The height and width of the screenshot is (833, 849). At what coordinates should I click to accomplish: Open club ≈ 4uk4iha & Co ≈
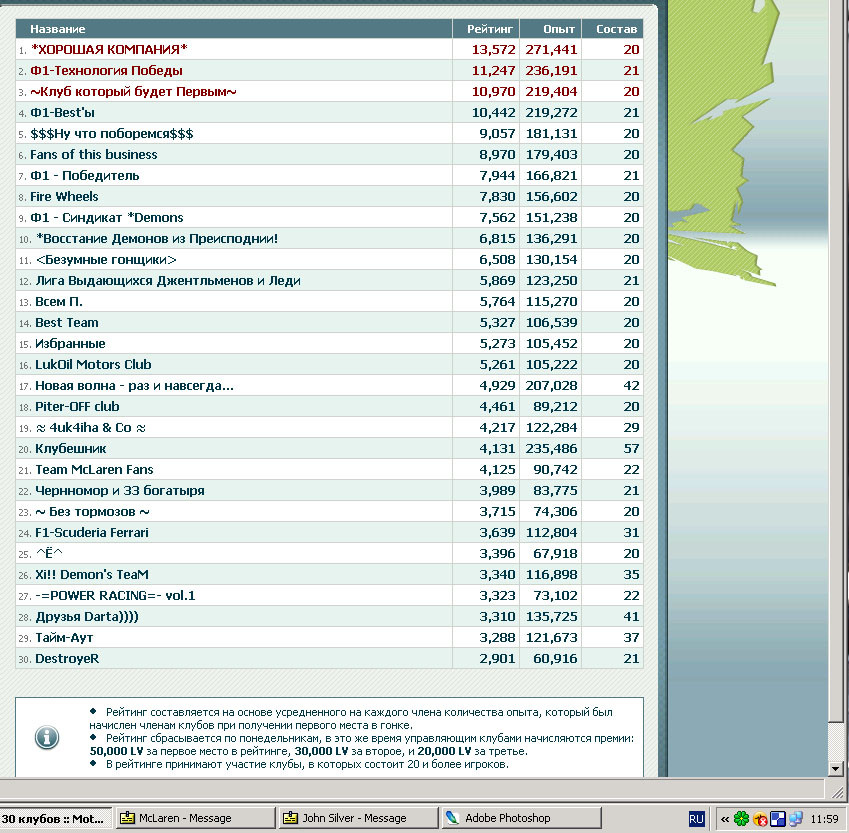click(x=90, y=428)
